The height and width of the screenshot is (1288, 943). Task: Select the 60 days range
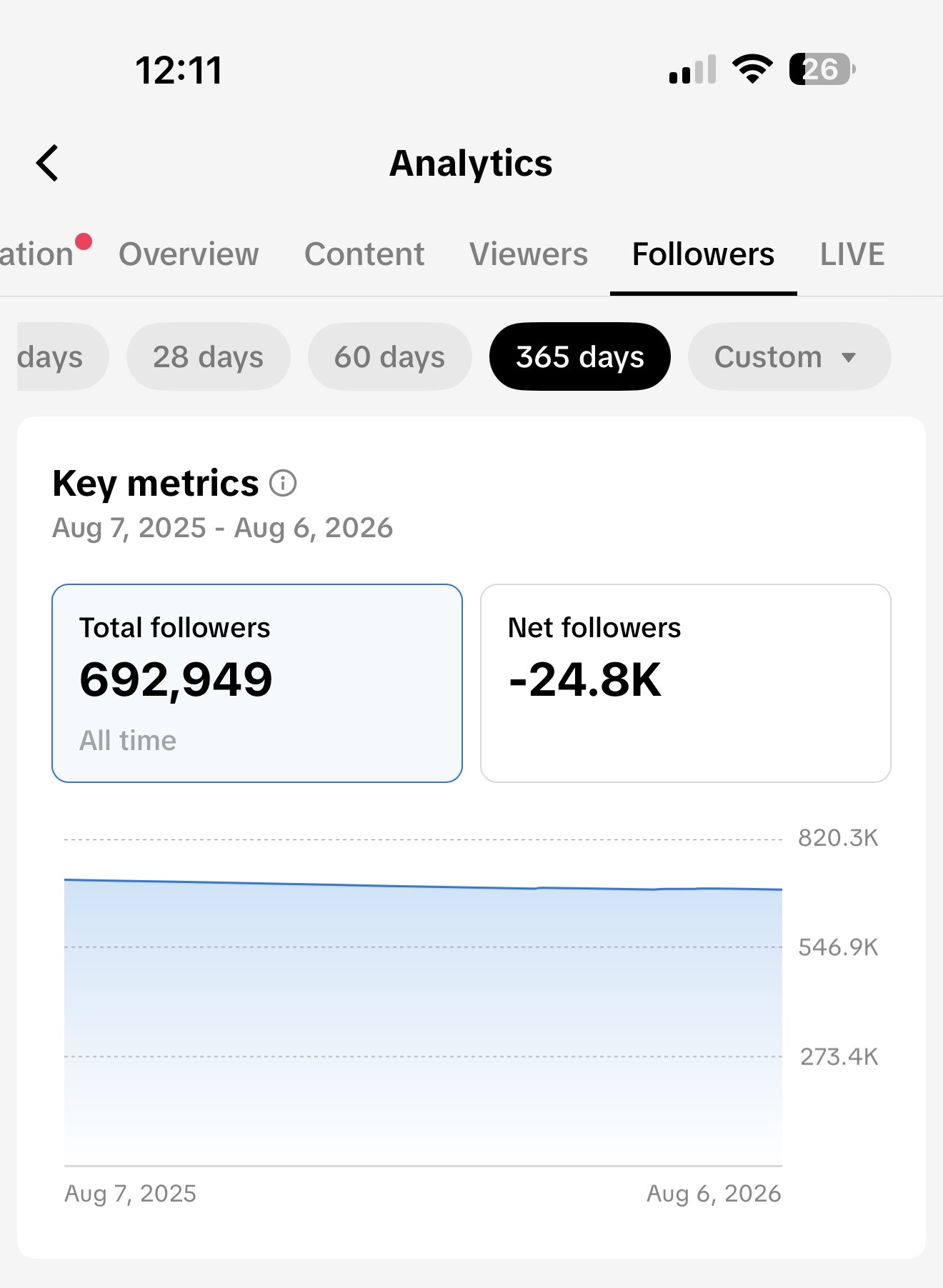pyautogui.click(x=390, y=356)
